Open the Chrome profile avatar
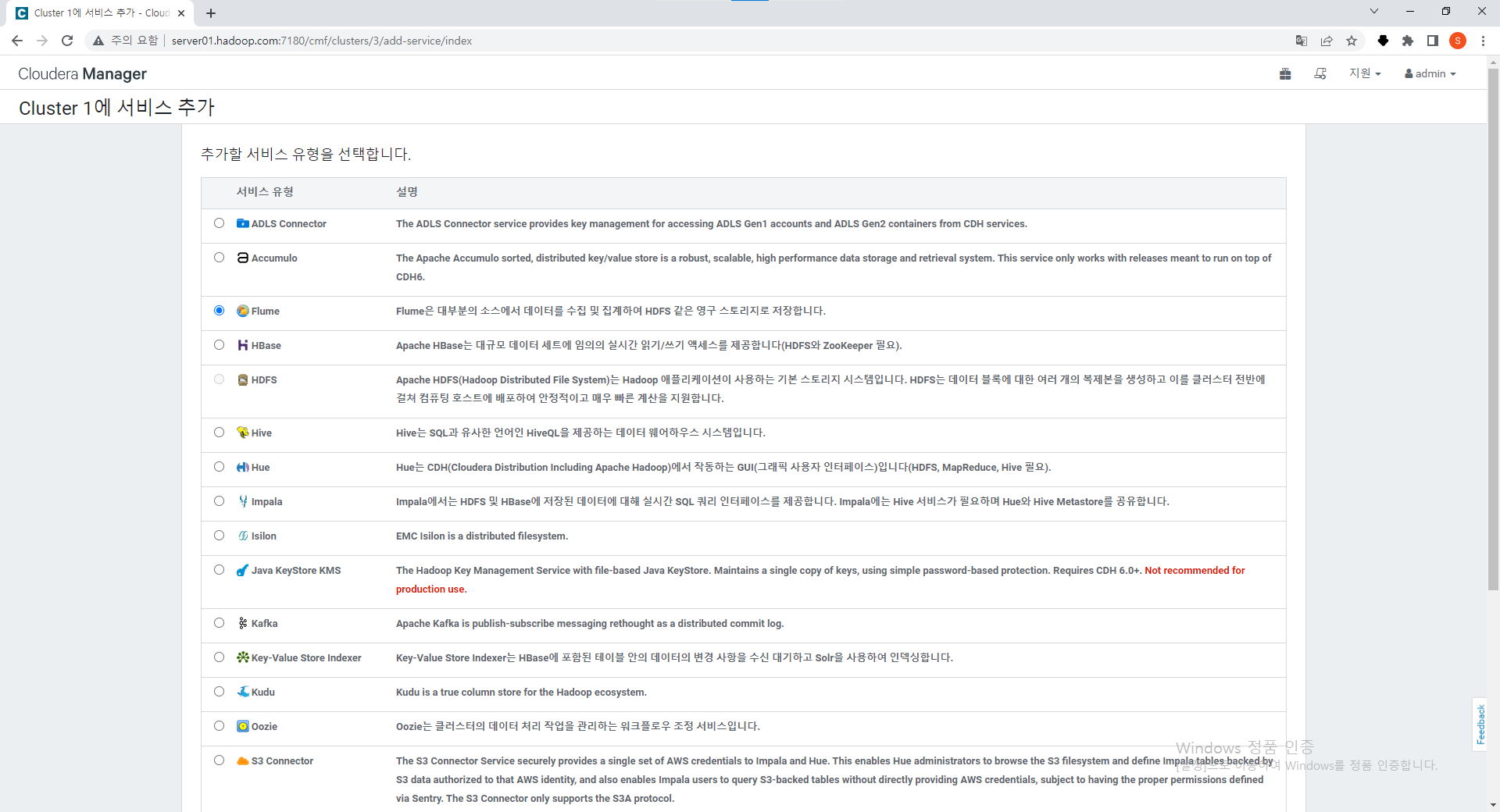Viewport: 1500px width, 812px height. (x=1458, y=41)
